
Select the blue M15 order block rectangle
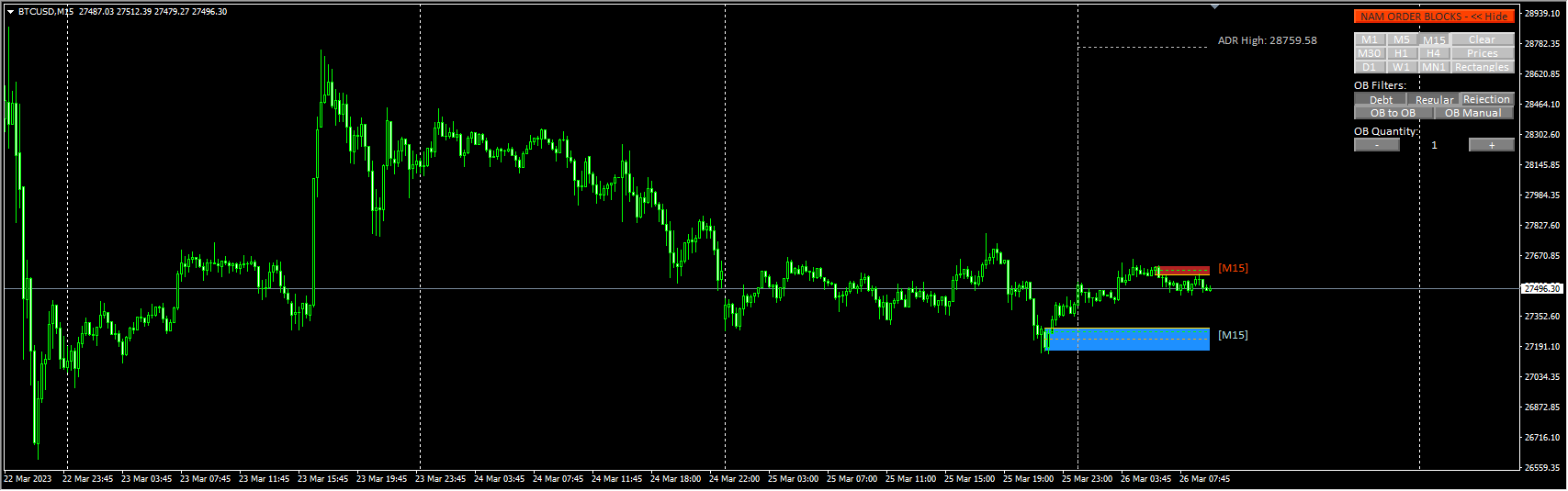[1128, 339]
